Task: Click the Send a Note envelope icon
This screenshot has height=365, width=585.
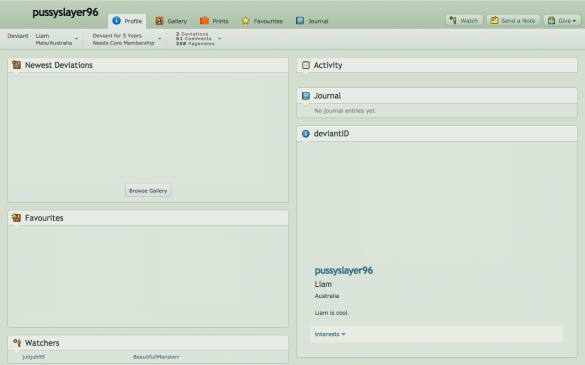Action: tap(494, 20)
